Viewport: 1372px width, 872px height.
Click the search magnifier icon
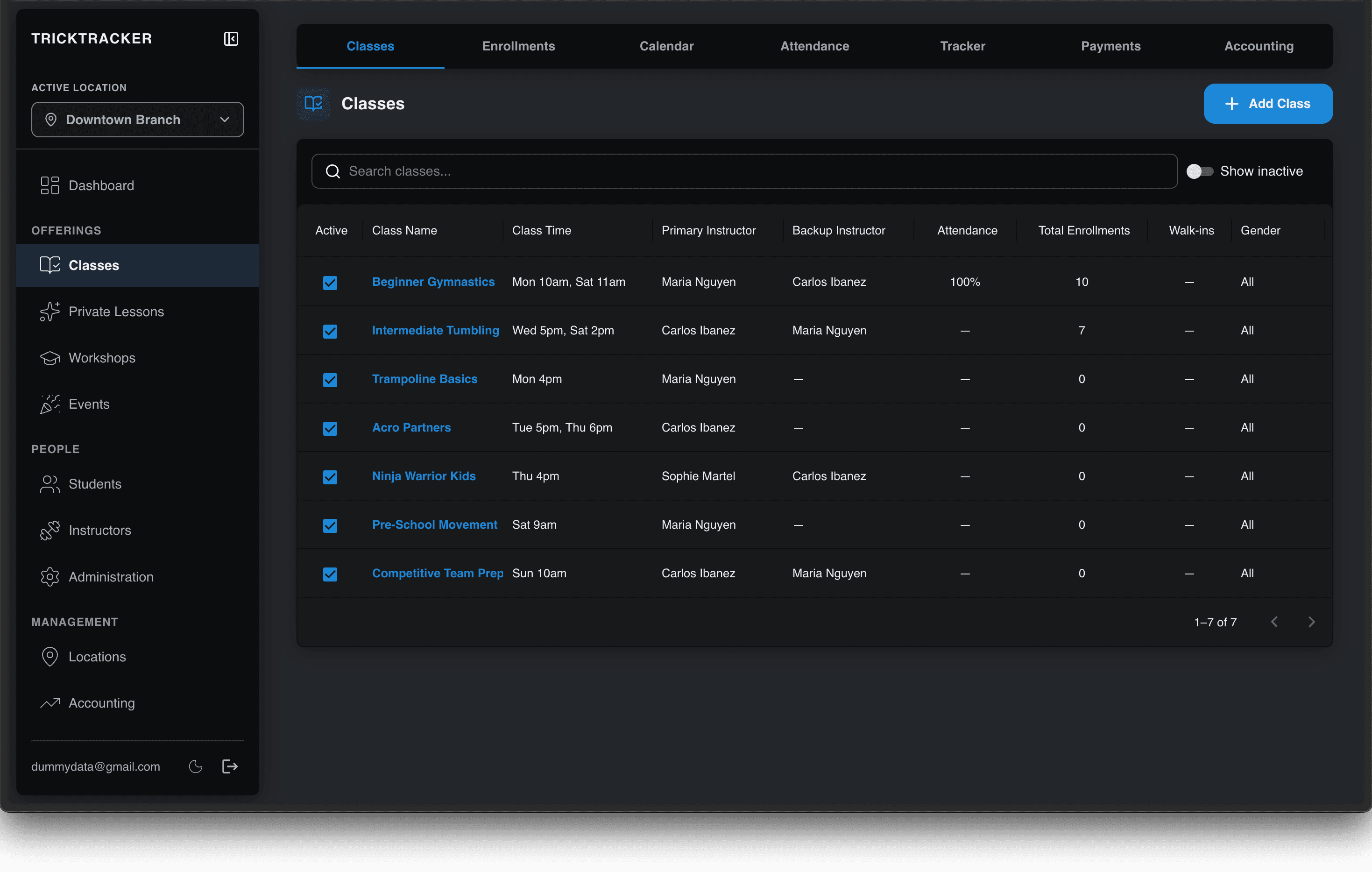pos(333,171)
